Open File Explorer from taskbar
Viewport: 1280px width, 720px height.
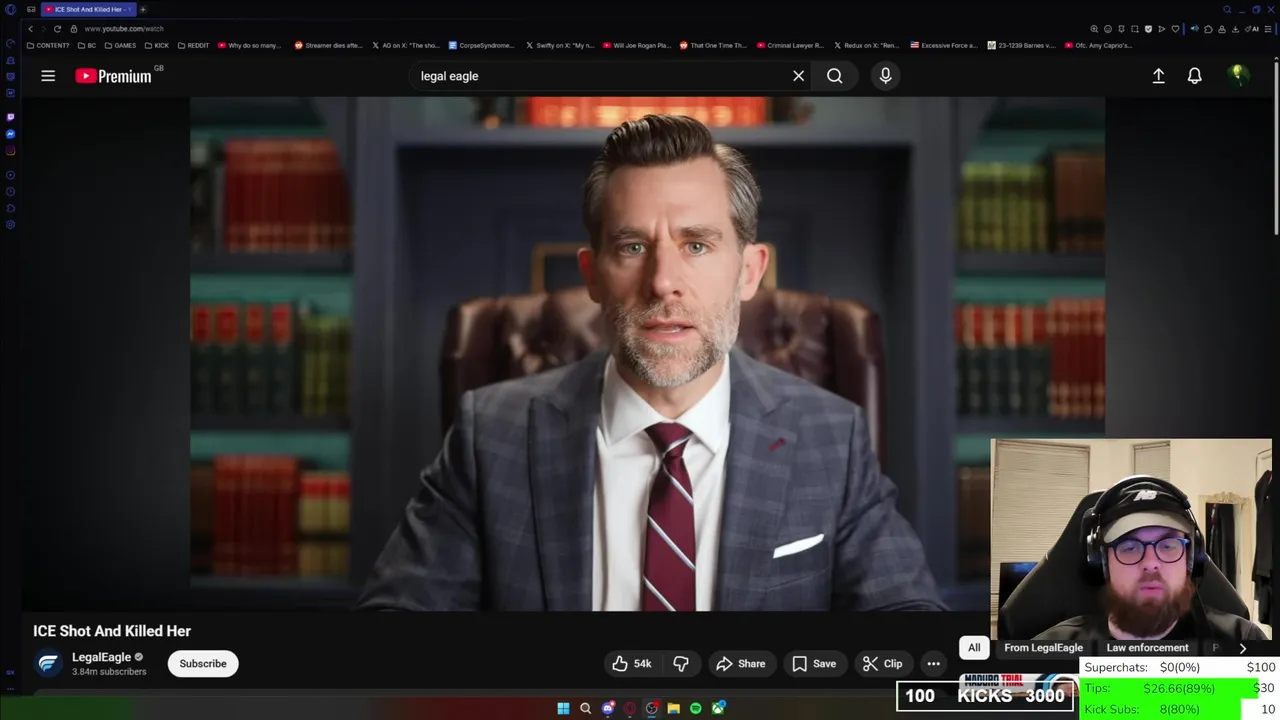(673, 708)
